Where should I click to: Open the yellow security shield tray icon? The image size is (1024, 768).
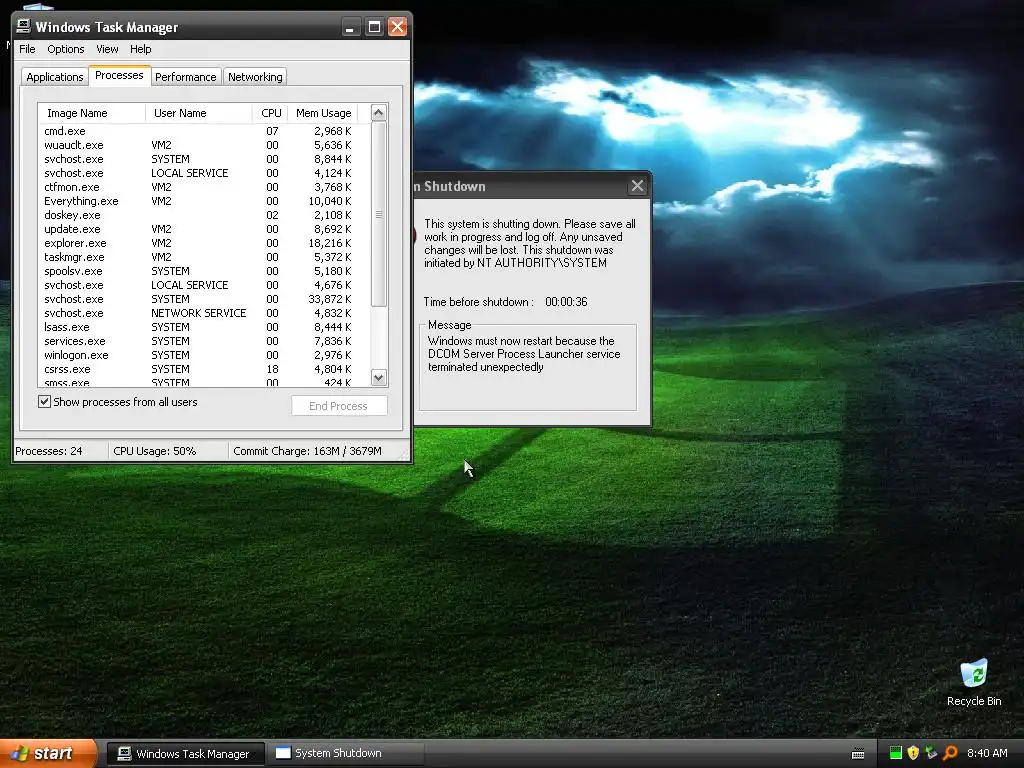click(x=913, y=753)
